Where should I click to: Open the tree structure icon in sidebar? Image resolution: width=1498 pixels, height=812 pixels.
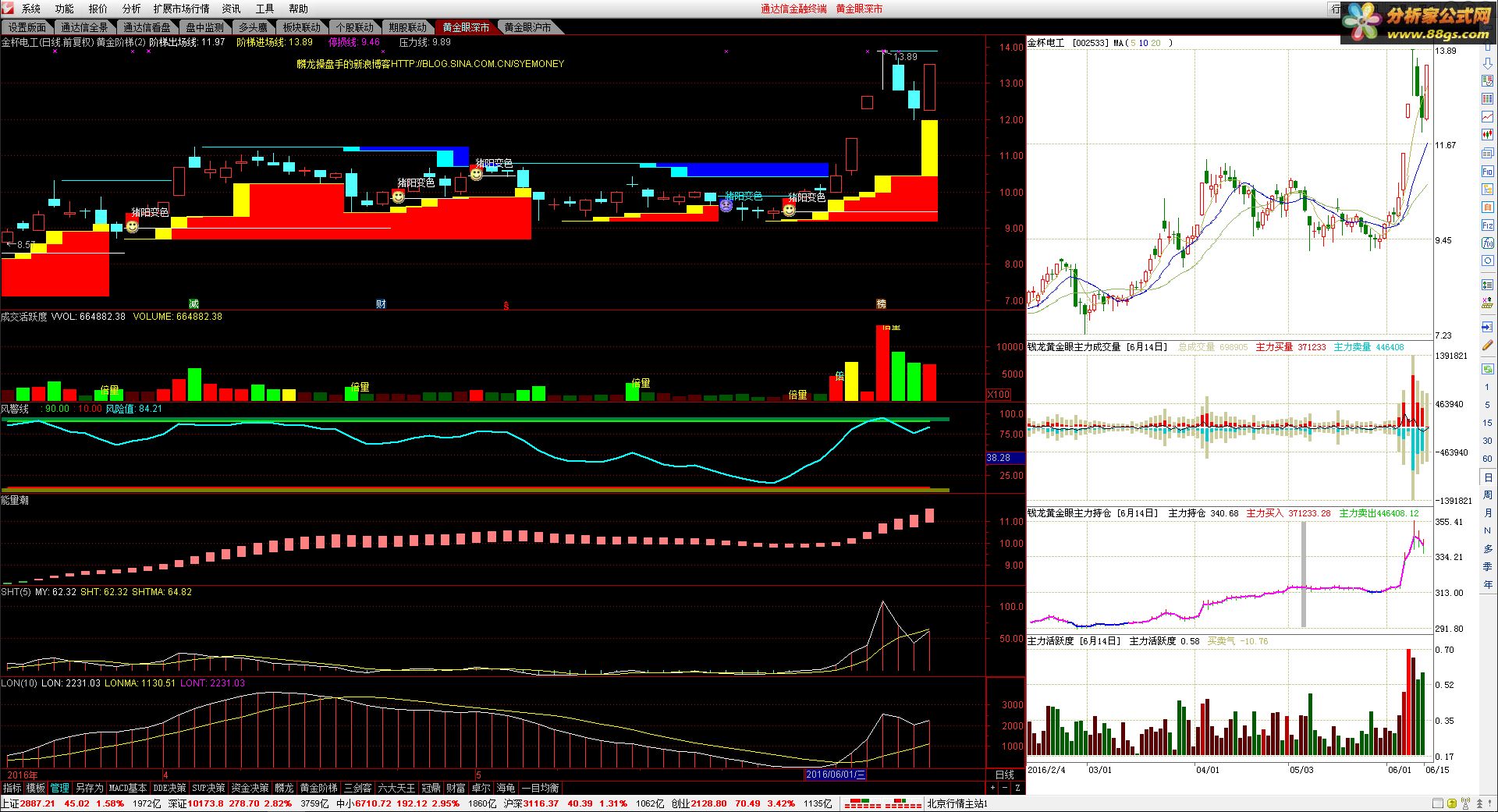(1487, 190)
